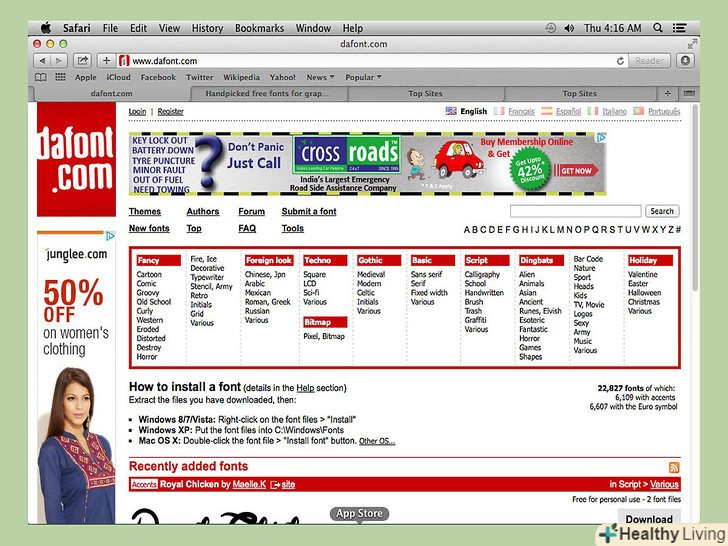The width and height of the screenshot is (728, 546).
Task: Click the show all tabs icon
Action: click(689, 93)
